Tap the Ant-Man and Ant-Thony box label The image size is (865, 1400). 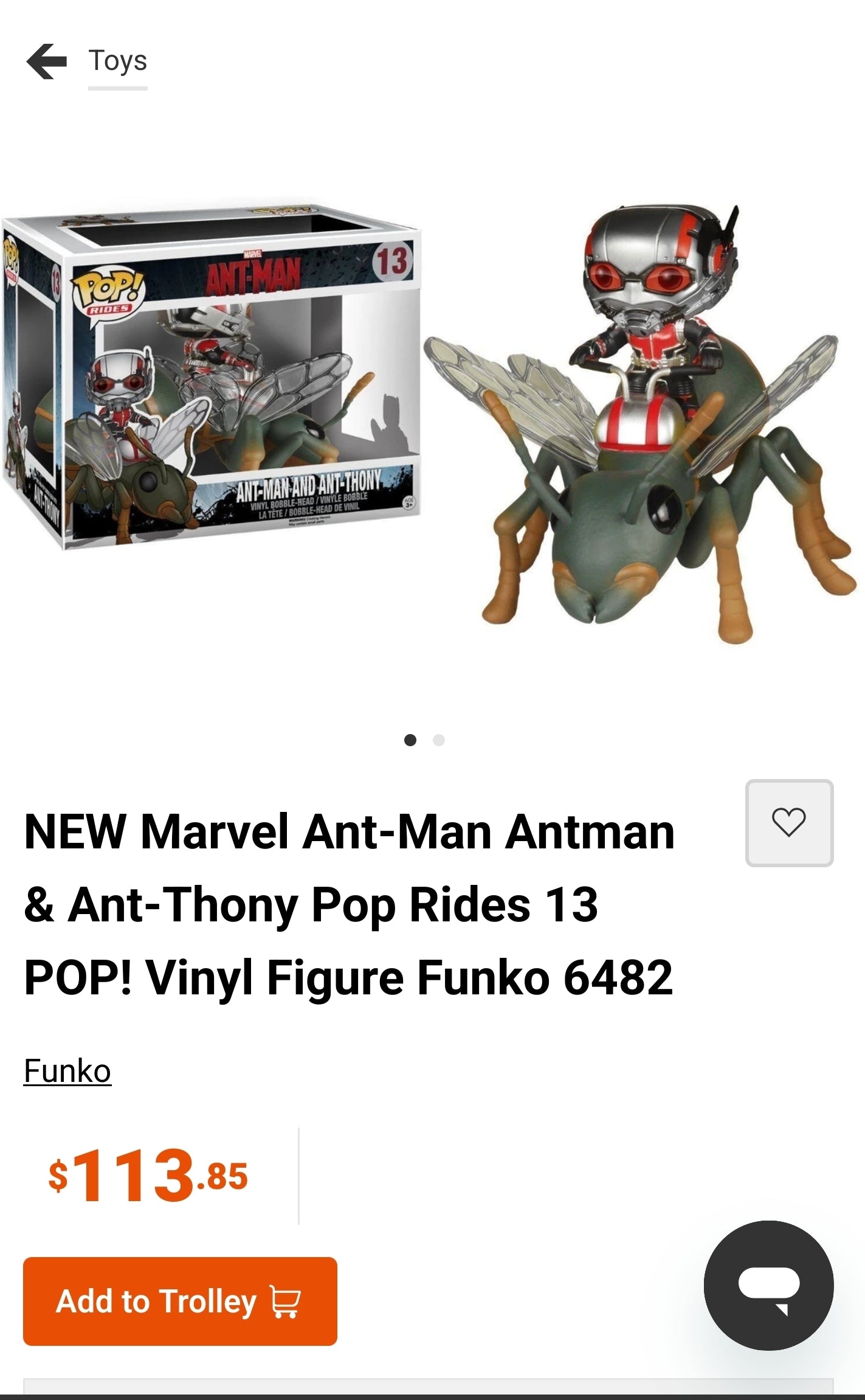[308, 486]
